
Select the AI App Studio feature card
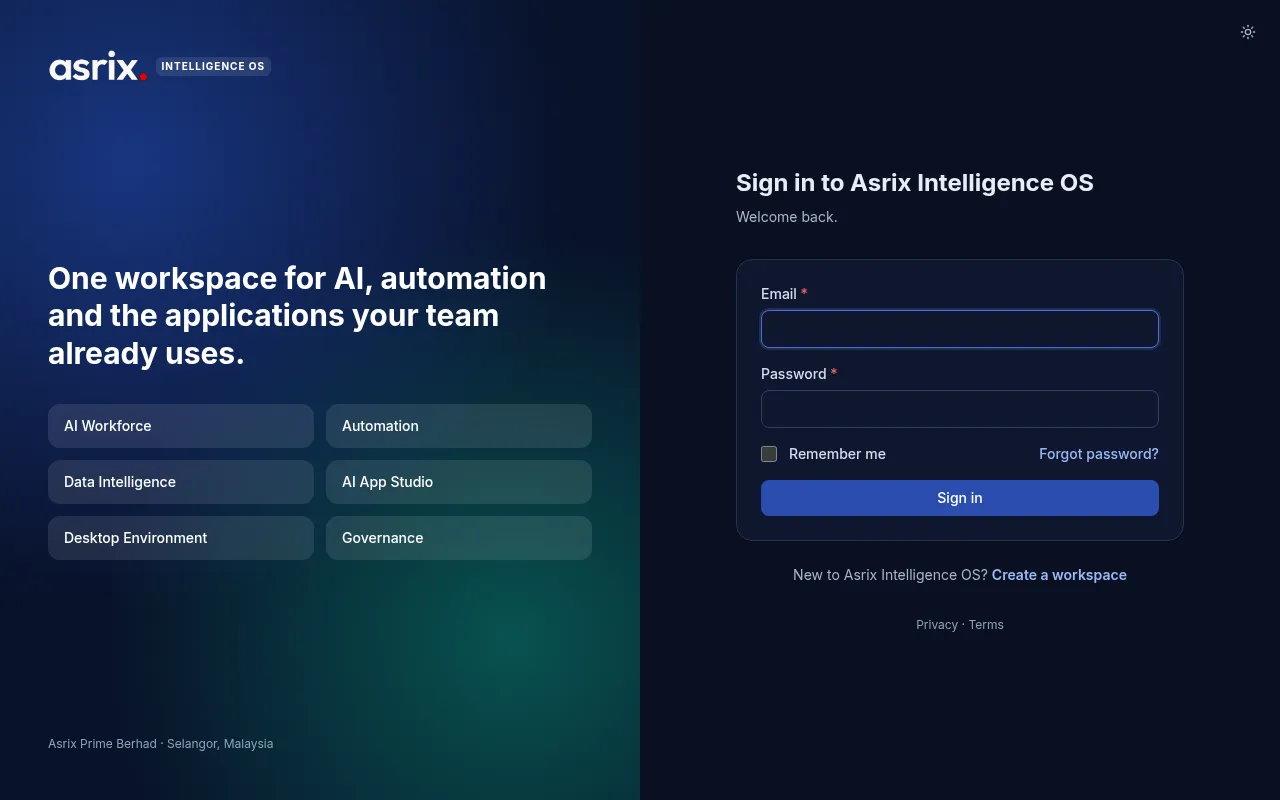point(459,482)
